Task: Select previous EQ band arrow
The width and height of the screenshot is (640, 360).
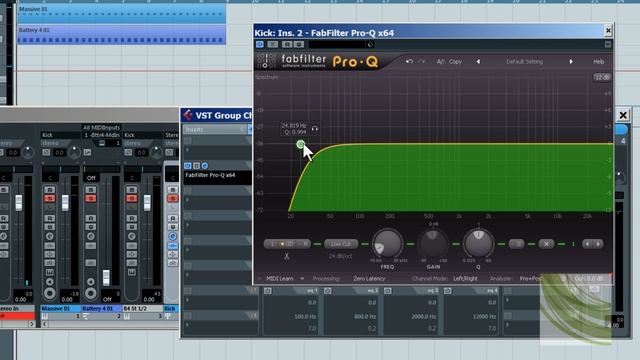Action: [x=587, y=244]
